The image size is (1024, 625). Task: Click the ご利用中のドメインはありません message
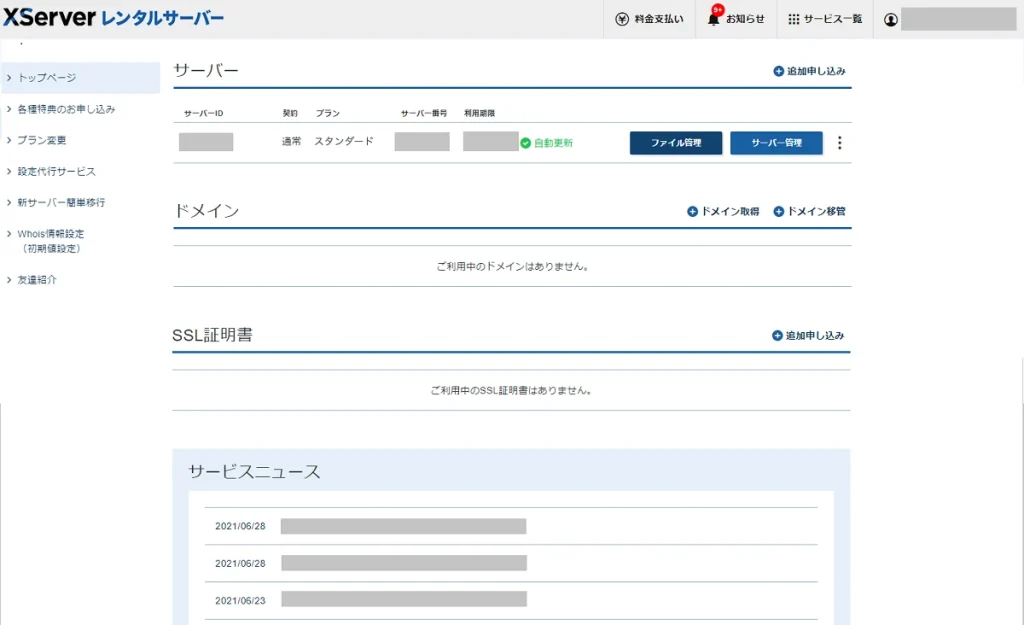point(513,266)
